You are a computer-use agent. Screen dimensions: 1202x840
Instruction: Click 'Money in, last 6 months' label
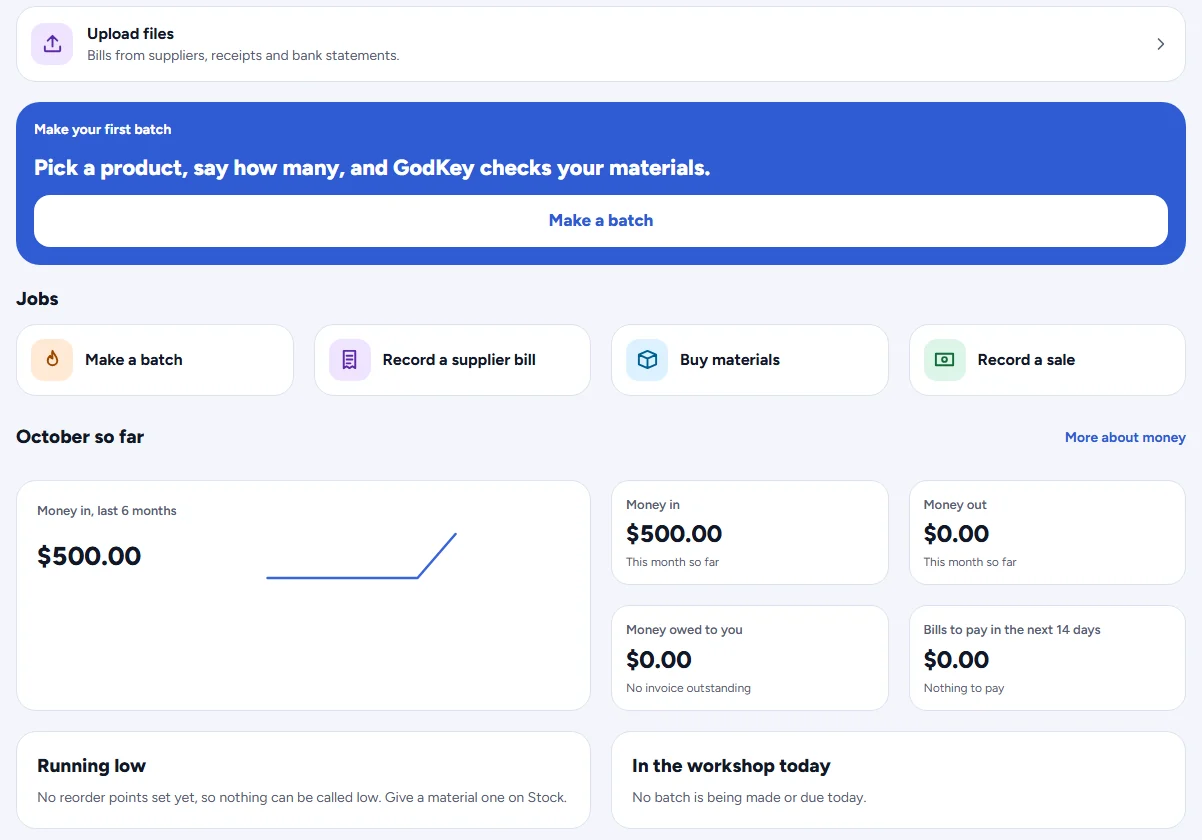click(x=107, y=511)
